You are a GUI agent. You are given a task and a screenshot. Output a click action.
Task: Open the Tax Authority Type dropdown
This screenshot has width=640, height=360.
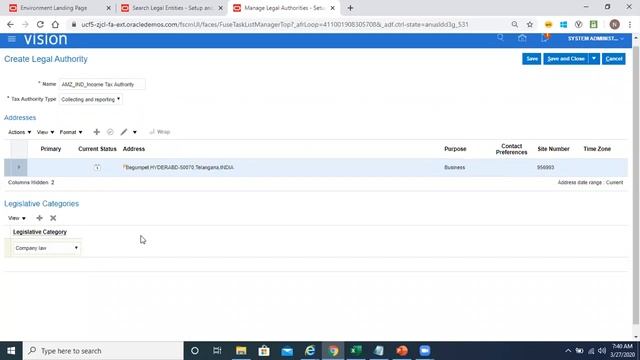[91, 99]
